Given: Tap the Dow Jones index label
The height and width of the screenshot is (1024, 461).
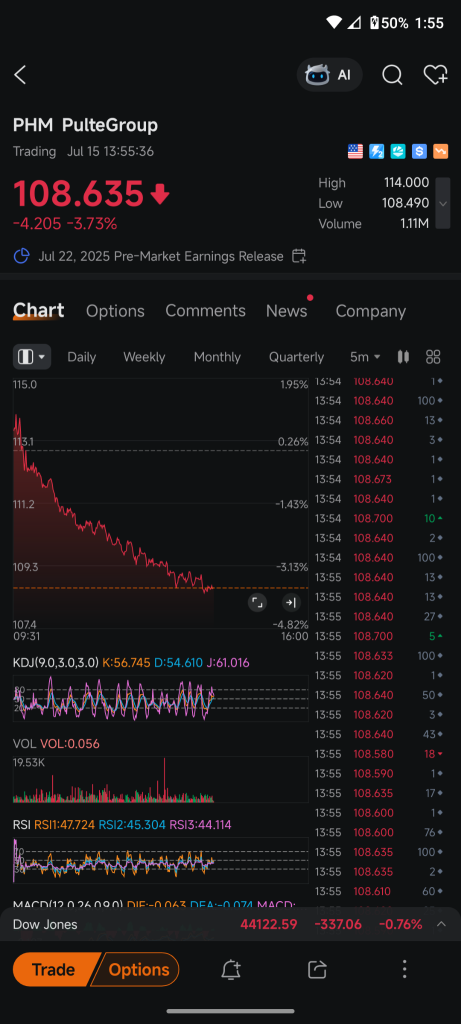Looking at the screenshot, I should pyautogui.click(x=45, y=924).
